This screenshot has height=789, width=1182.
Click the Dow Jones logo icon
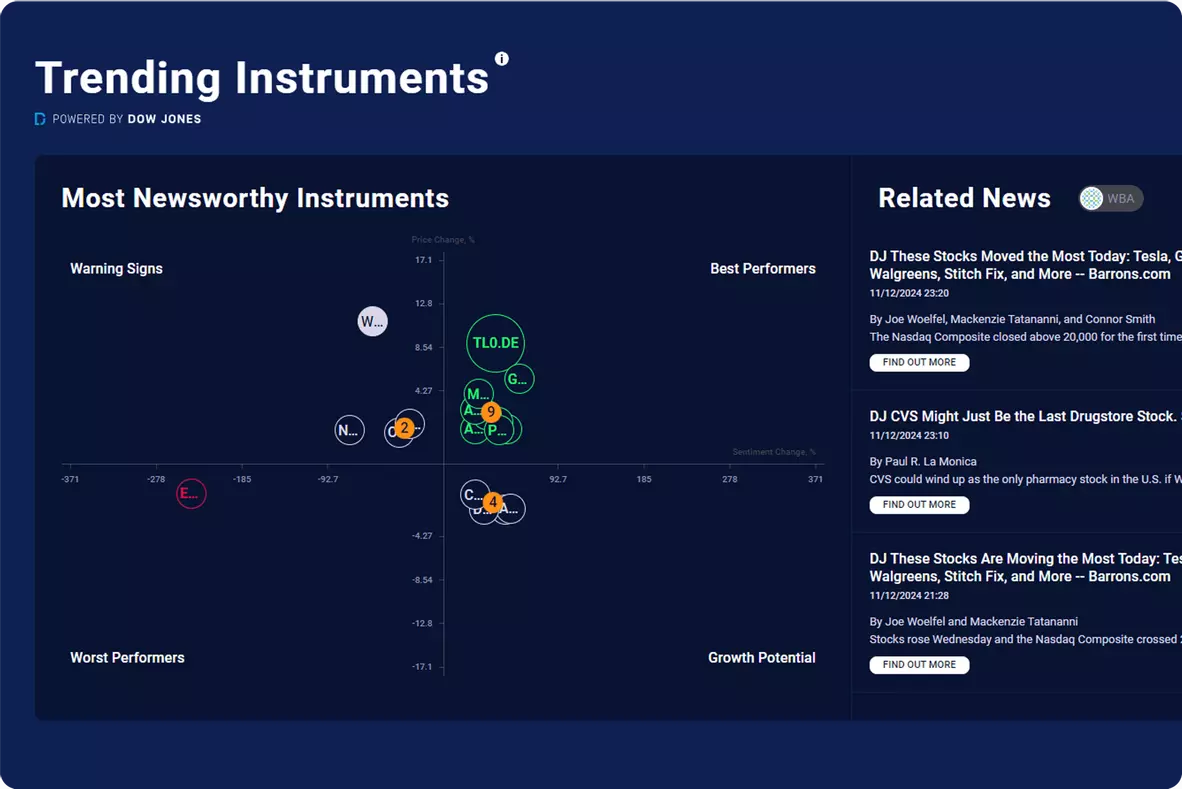coord(40,119)
